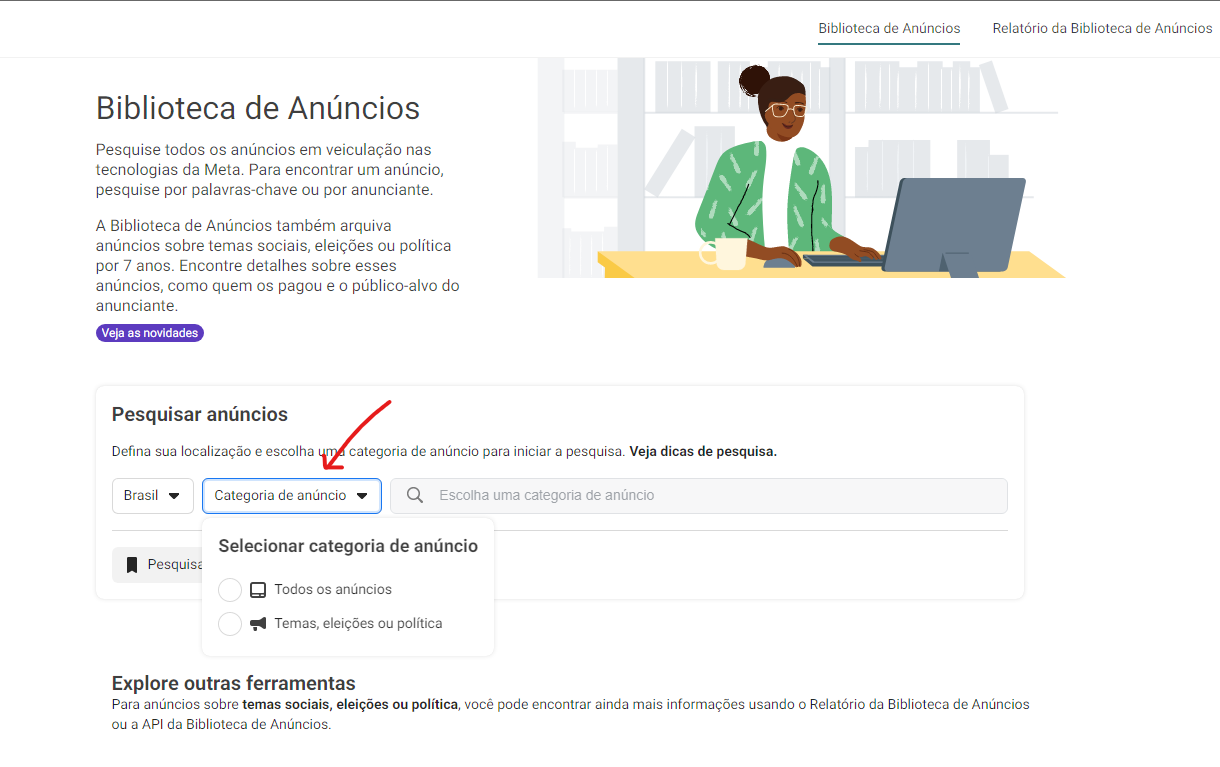This screenshot has height=767, width=1220.
Task: Click the monitor icon beside Todos os anúncios
Action: (x=258, y=590)
